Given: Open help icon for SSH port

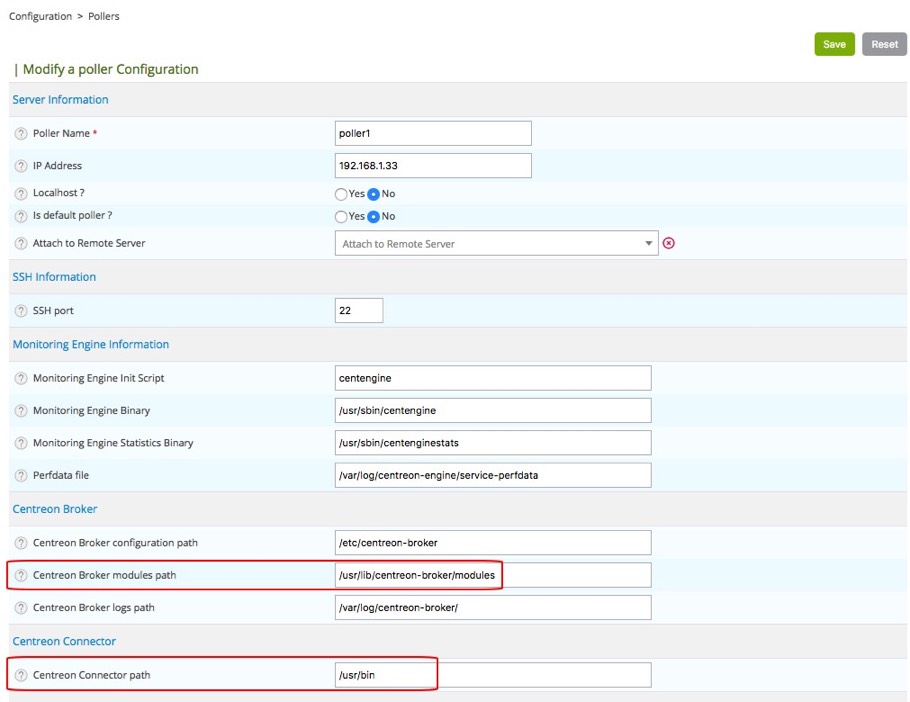Looking at the screenshot, I should (x=21, y=311).
